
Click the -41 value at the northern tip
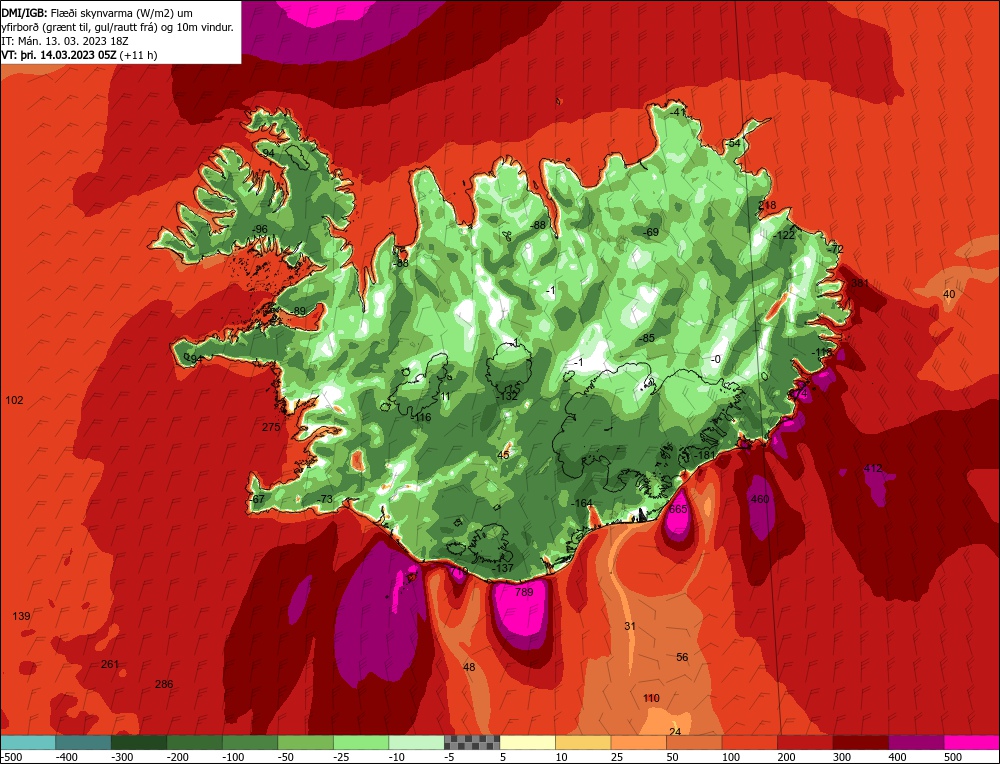click(677, 112)
